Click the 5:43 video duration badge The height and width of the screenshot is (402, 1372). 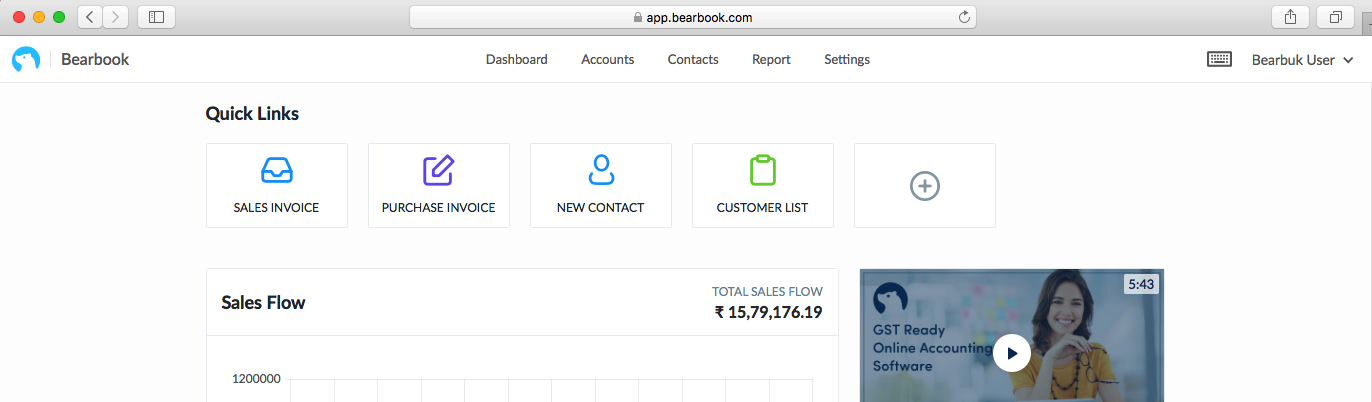coord(1141,284)
